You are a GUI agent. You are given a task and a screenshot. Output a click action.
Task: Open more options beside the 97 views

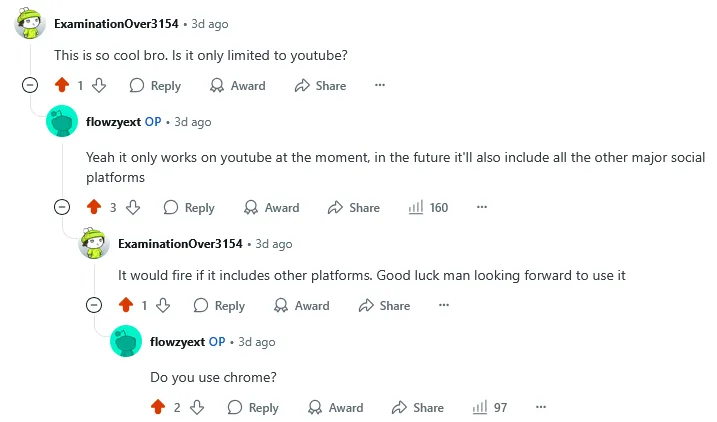coord(541,407)
